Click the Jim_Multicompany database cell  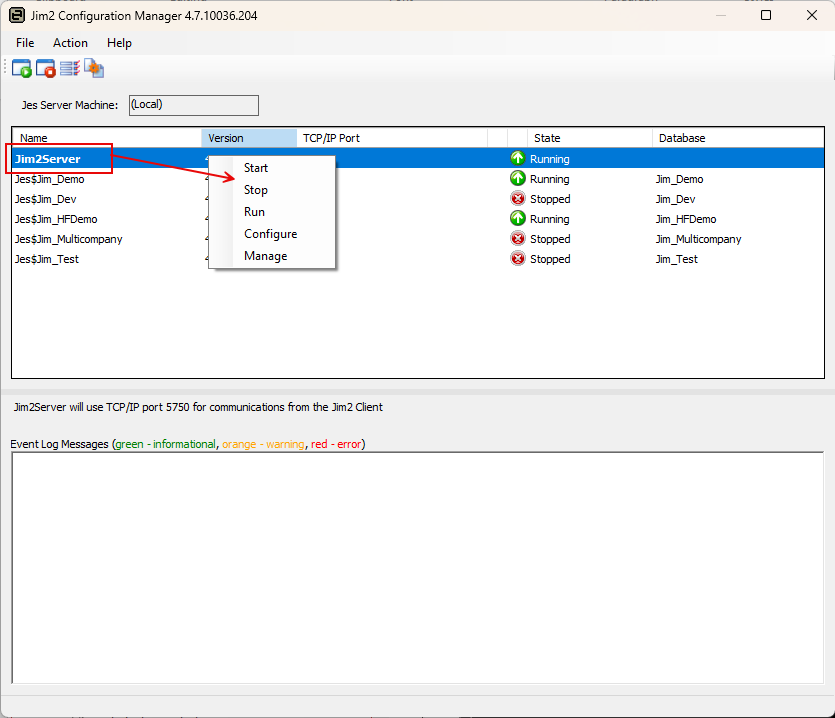(x=698, y=239)
